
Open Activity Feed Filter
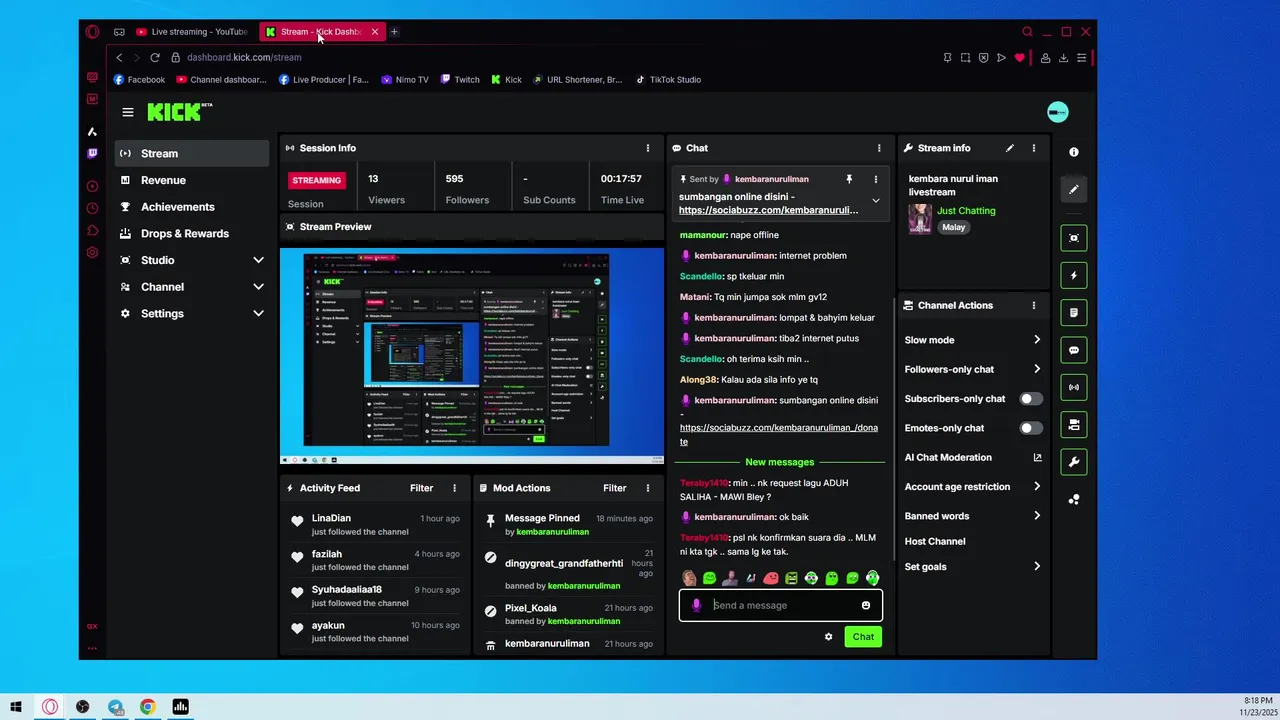[421, 488]
